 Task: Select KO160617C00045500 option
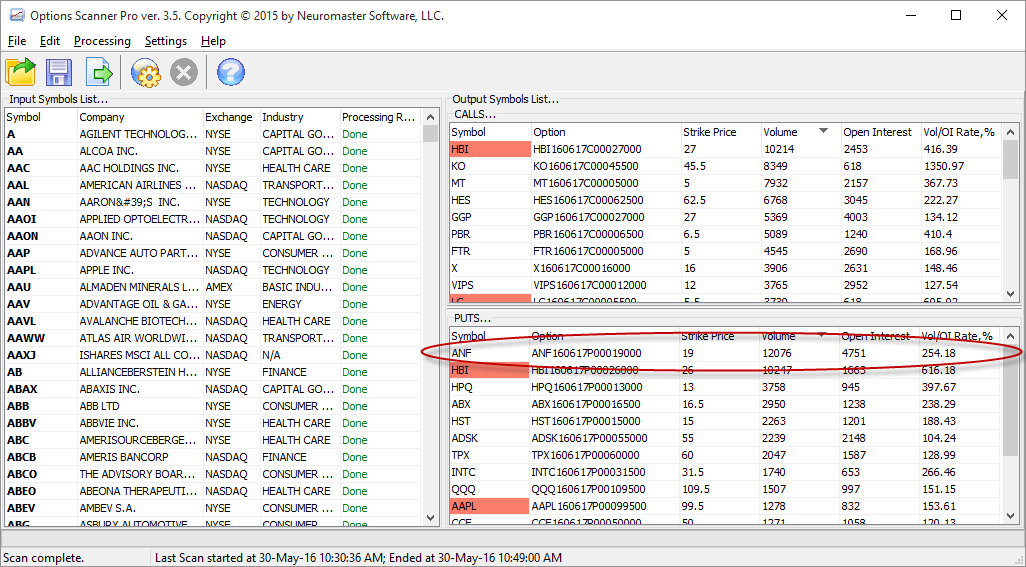click(x=586, y=166)
